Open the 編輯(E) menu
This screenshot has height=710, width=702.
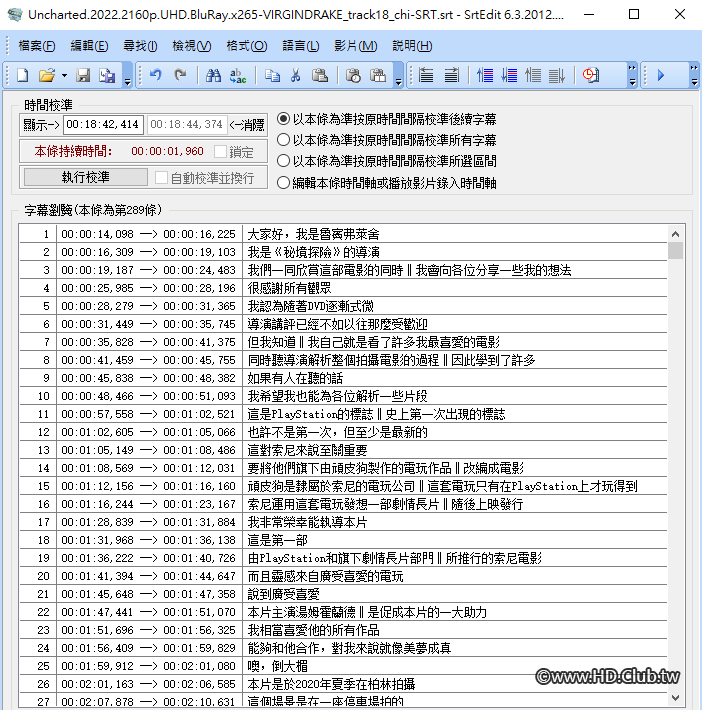tap(89, 46)
